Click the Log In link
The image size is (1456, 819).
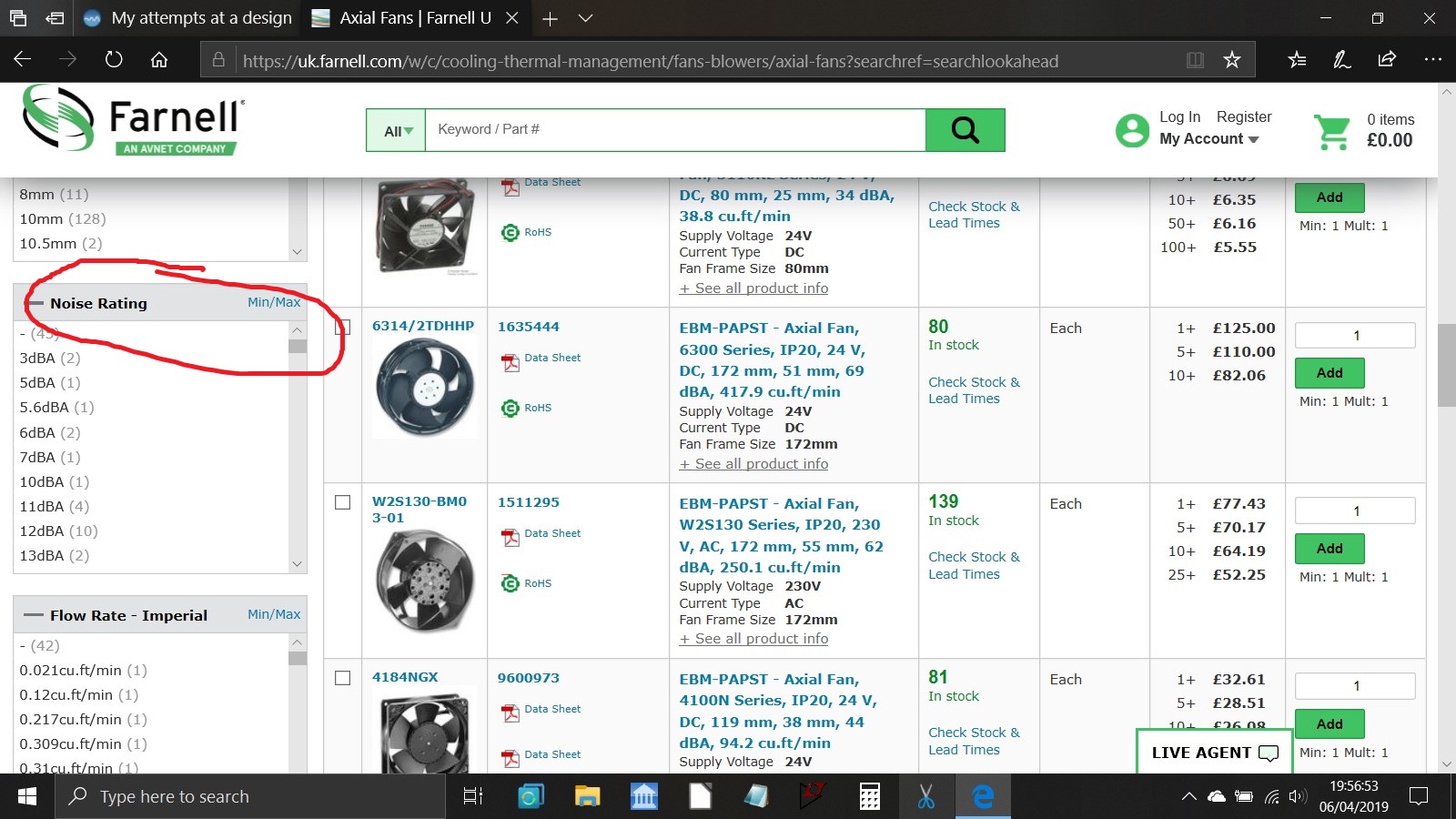tap(1179, 116)
